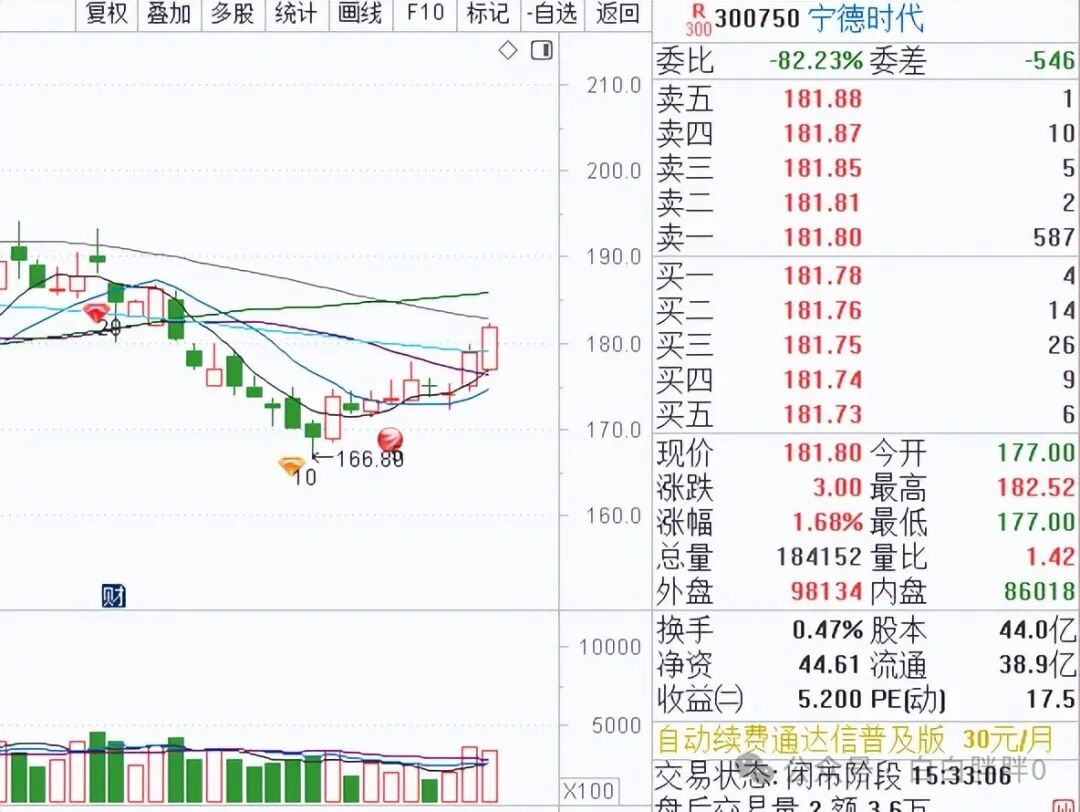This screenshot has height=812, width=1080.
Task: Select the 卖四 price 181.87
Action: tap(823, 134)
